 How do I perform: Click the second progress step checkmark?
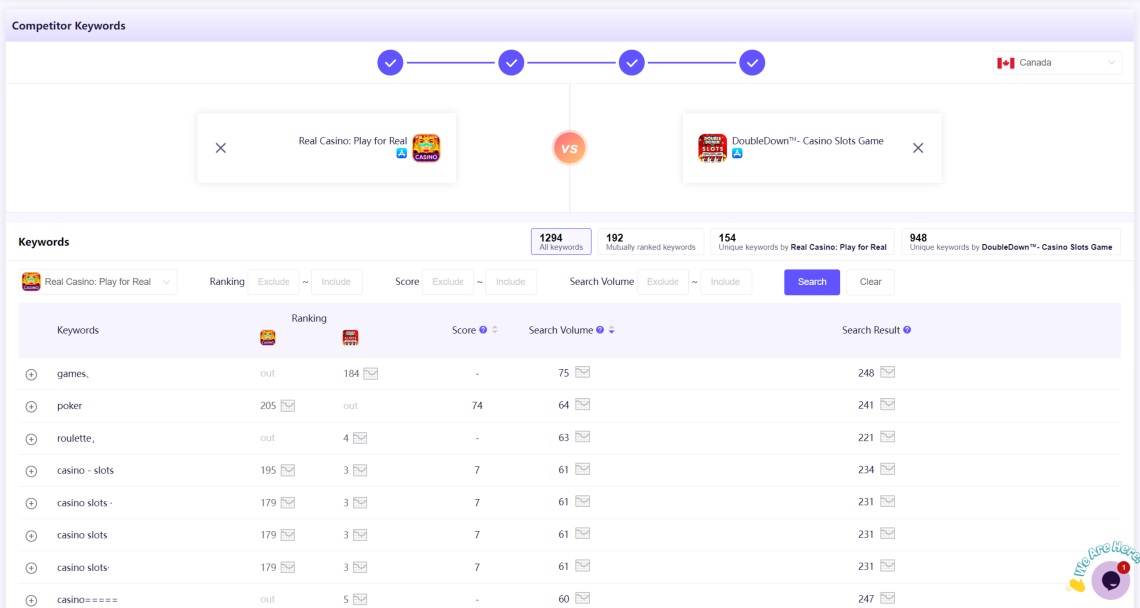coord(511,63)
